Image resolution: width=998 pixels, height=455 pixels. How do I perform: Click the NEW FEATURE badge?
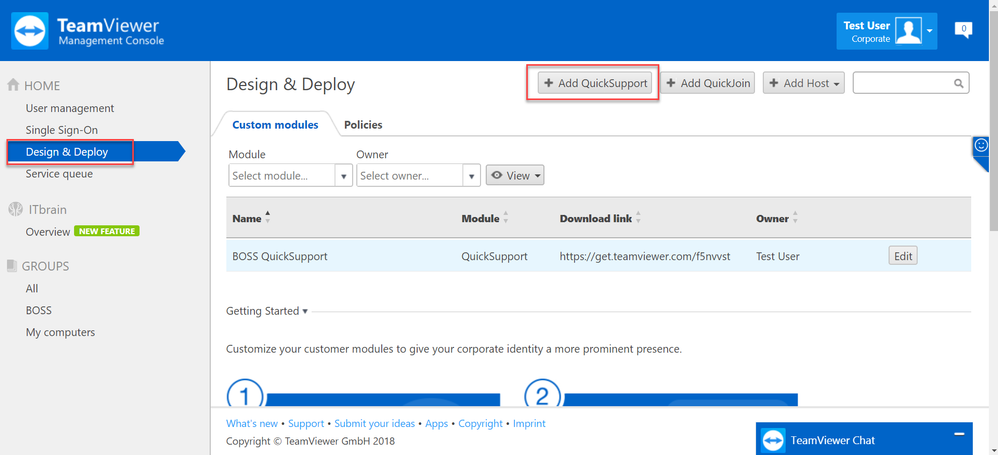click(107, 231)
